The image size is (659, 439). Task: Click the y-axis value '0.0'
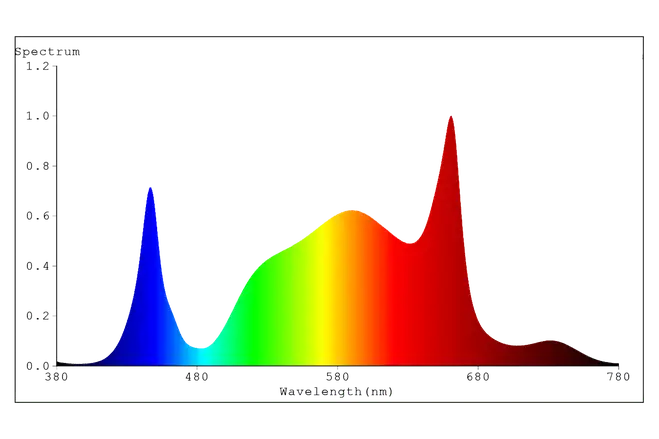point(38,366)
